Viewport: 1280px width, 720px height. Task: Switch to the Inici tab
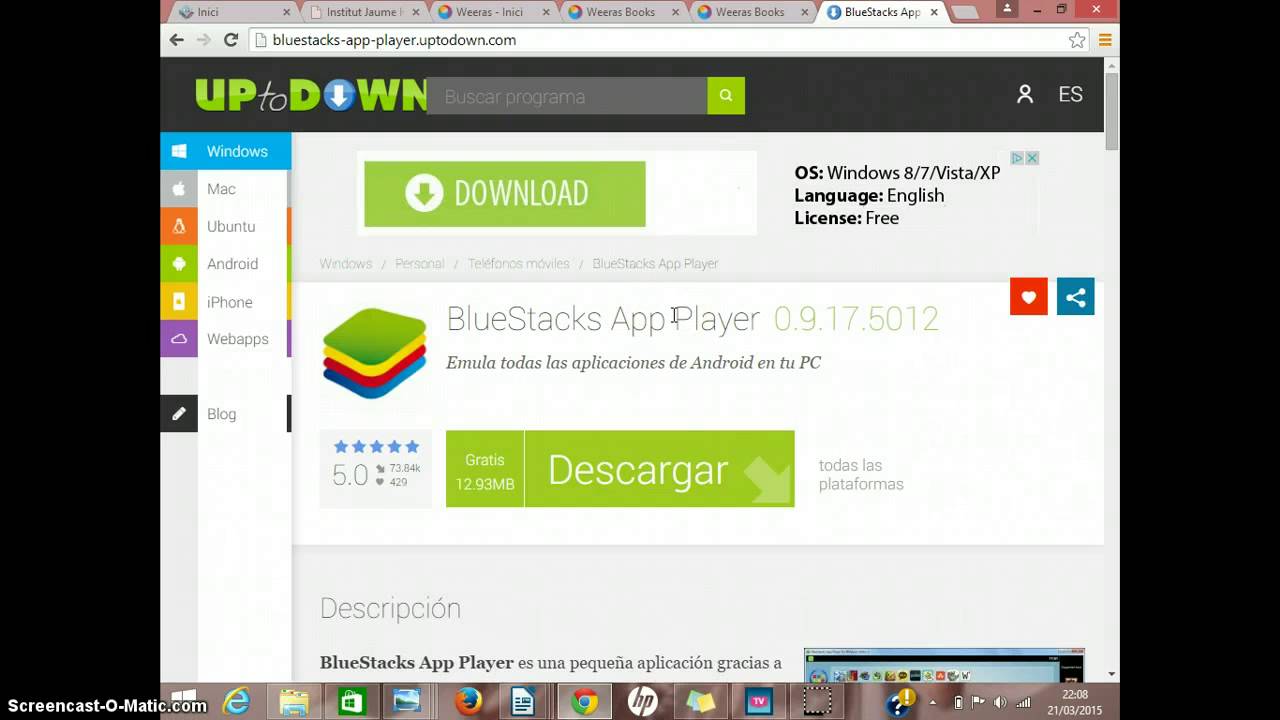click(x=234, y=12)
